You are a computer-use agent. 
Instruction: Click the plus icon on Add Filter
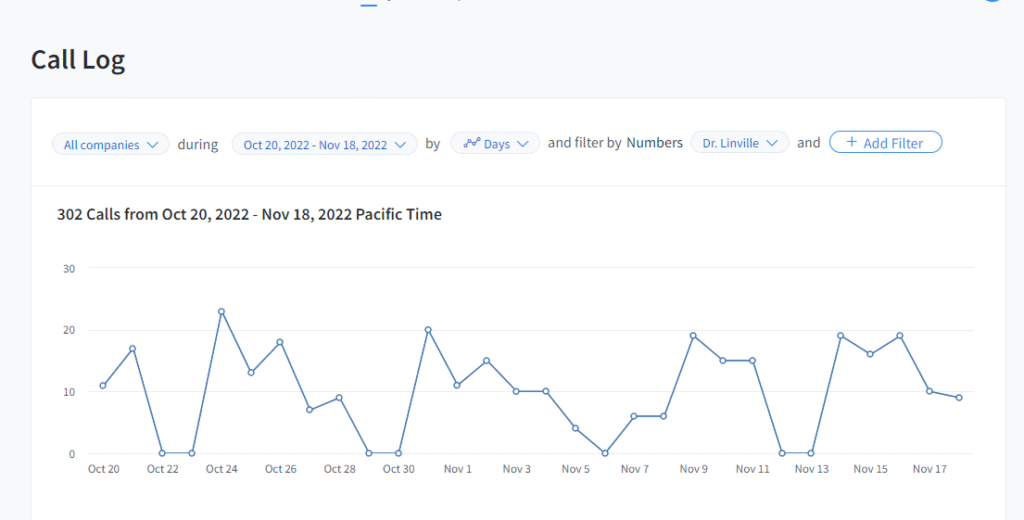tap(851, 142)
